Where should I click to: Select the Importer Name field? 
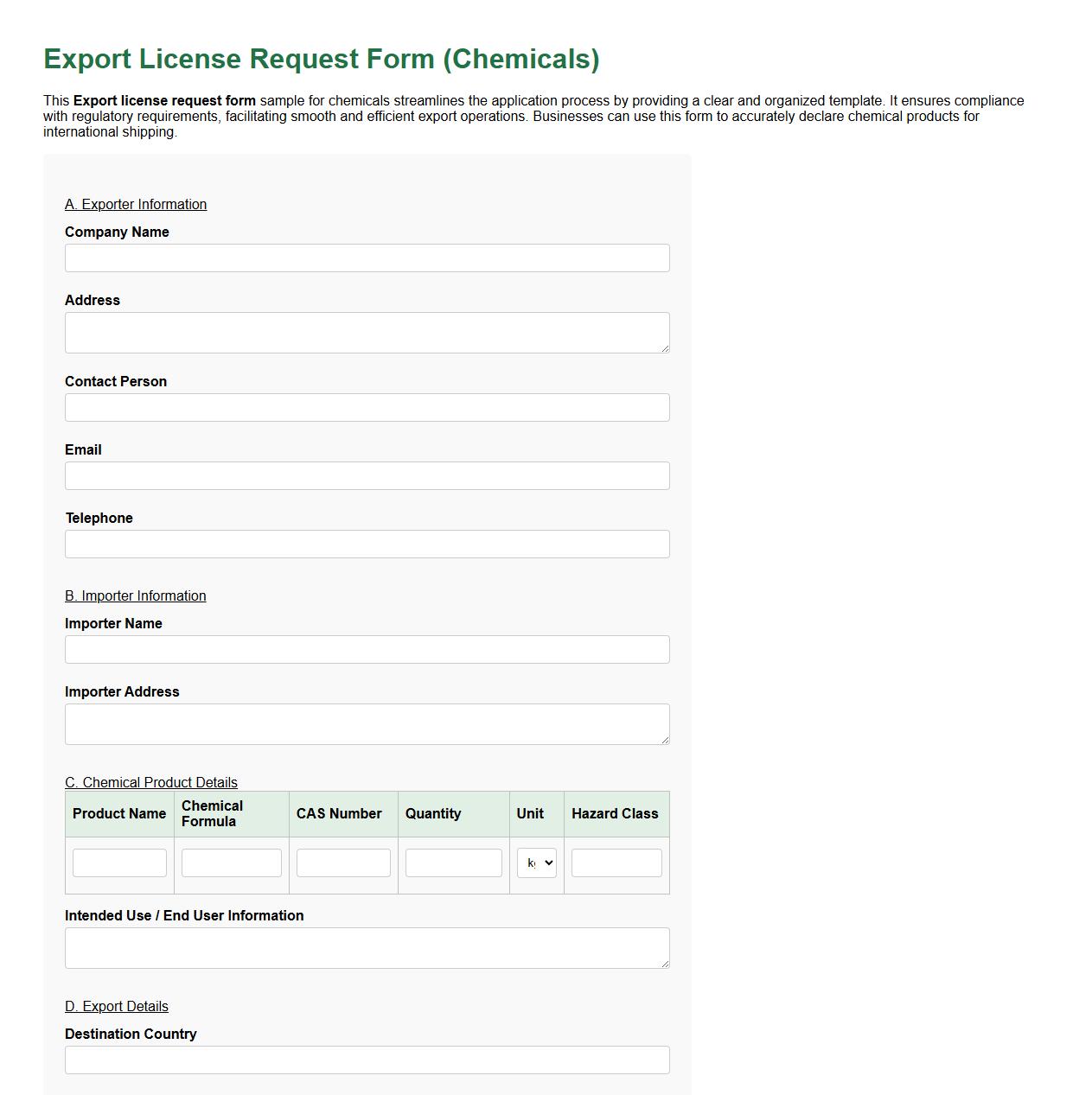[x=367, y=649]
